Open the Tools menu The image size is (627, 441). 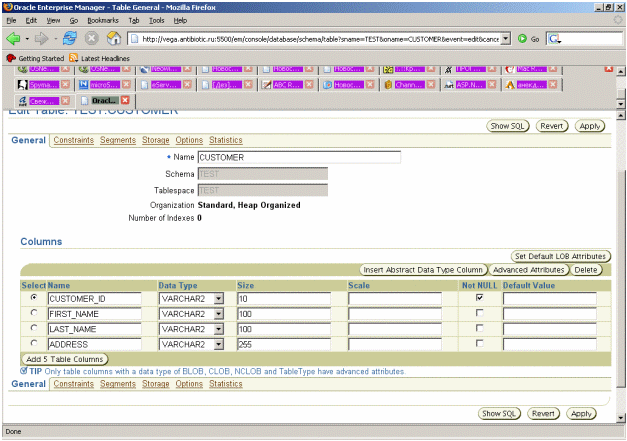coord(157,20)
